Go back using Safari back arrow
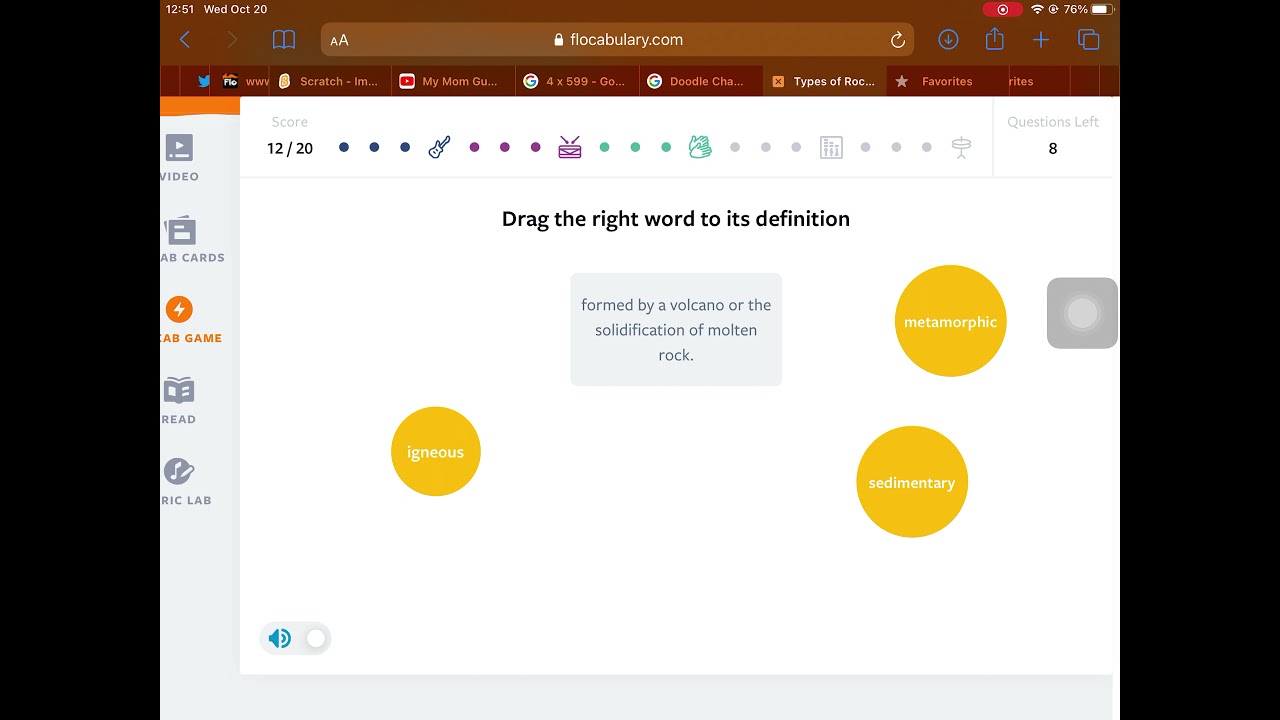 (185, 40)
